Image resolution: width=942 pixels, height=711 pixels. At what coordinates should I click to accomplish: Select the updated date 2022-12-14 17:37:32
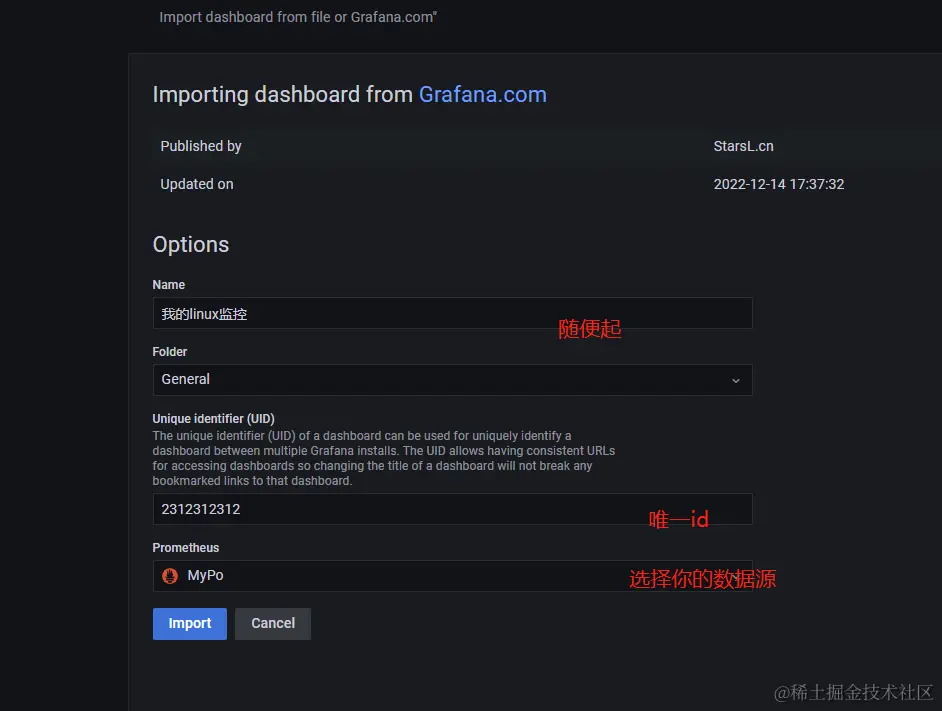[779, 184]
